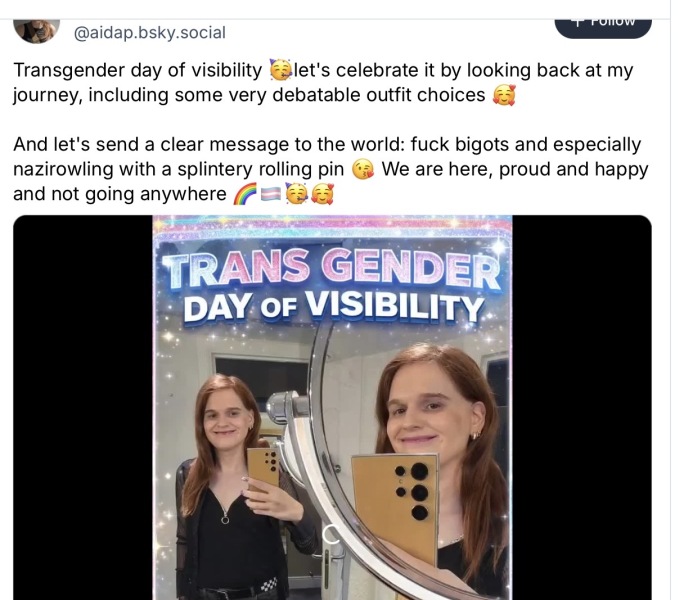684x600 pixels.
Task: Click the Follow button
Action: pos(603,20)
